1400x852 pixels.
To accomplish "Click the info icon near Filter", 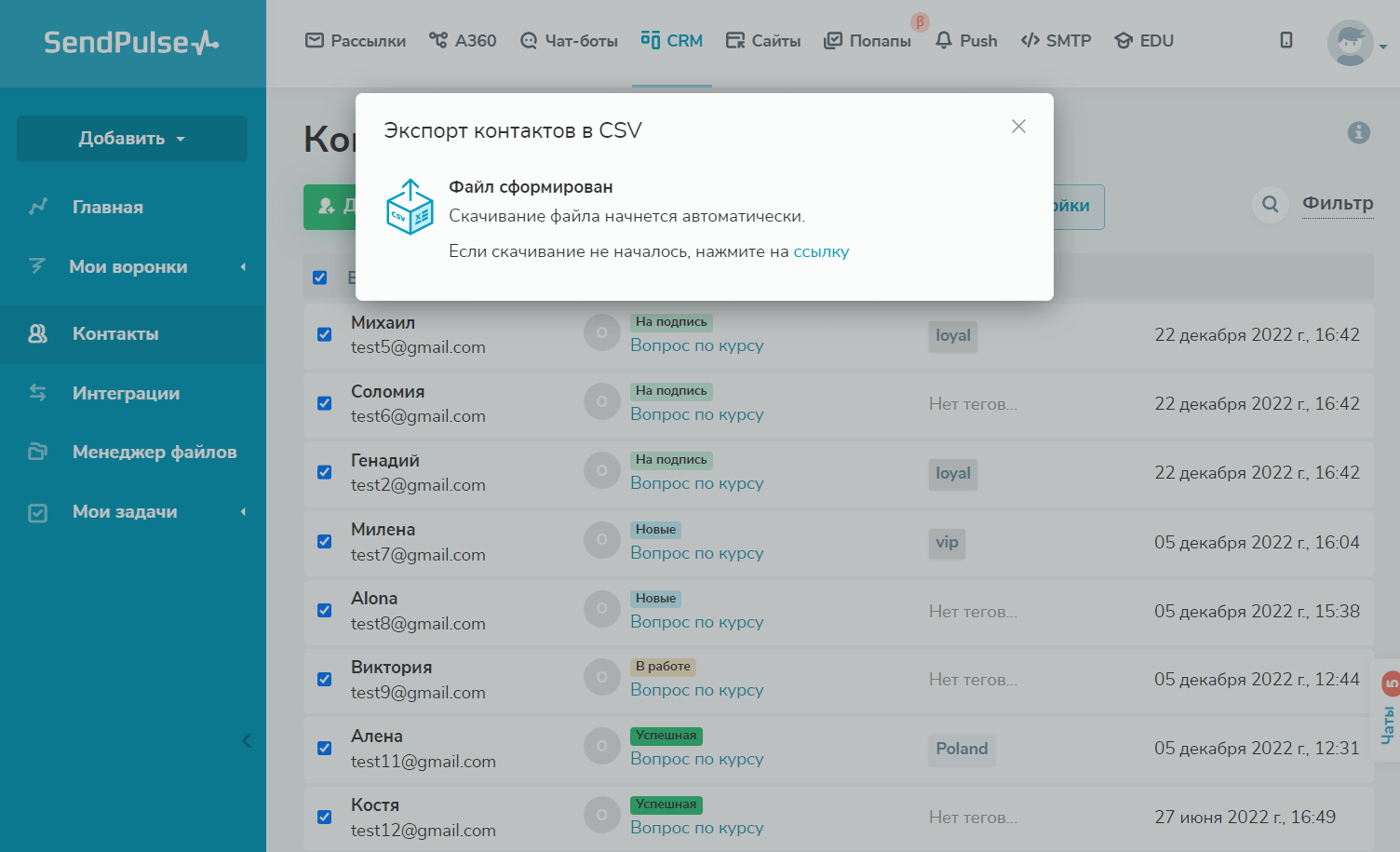I will pos(1358,133).
